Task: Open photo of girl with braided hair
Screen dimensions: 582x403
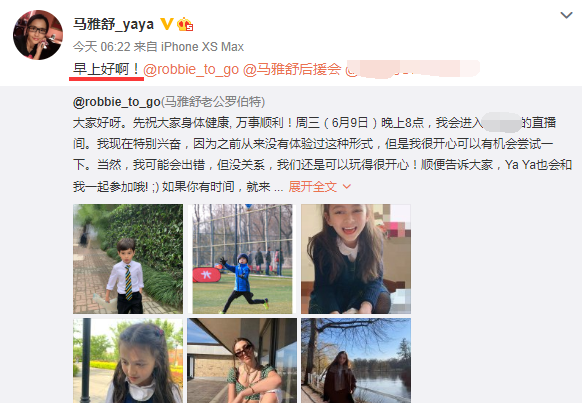Action: click(x=128, y=360)
